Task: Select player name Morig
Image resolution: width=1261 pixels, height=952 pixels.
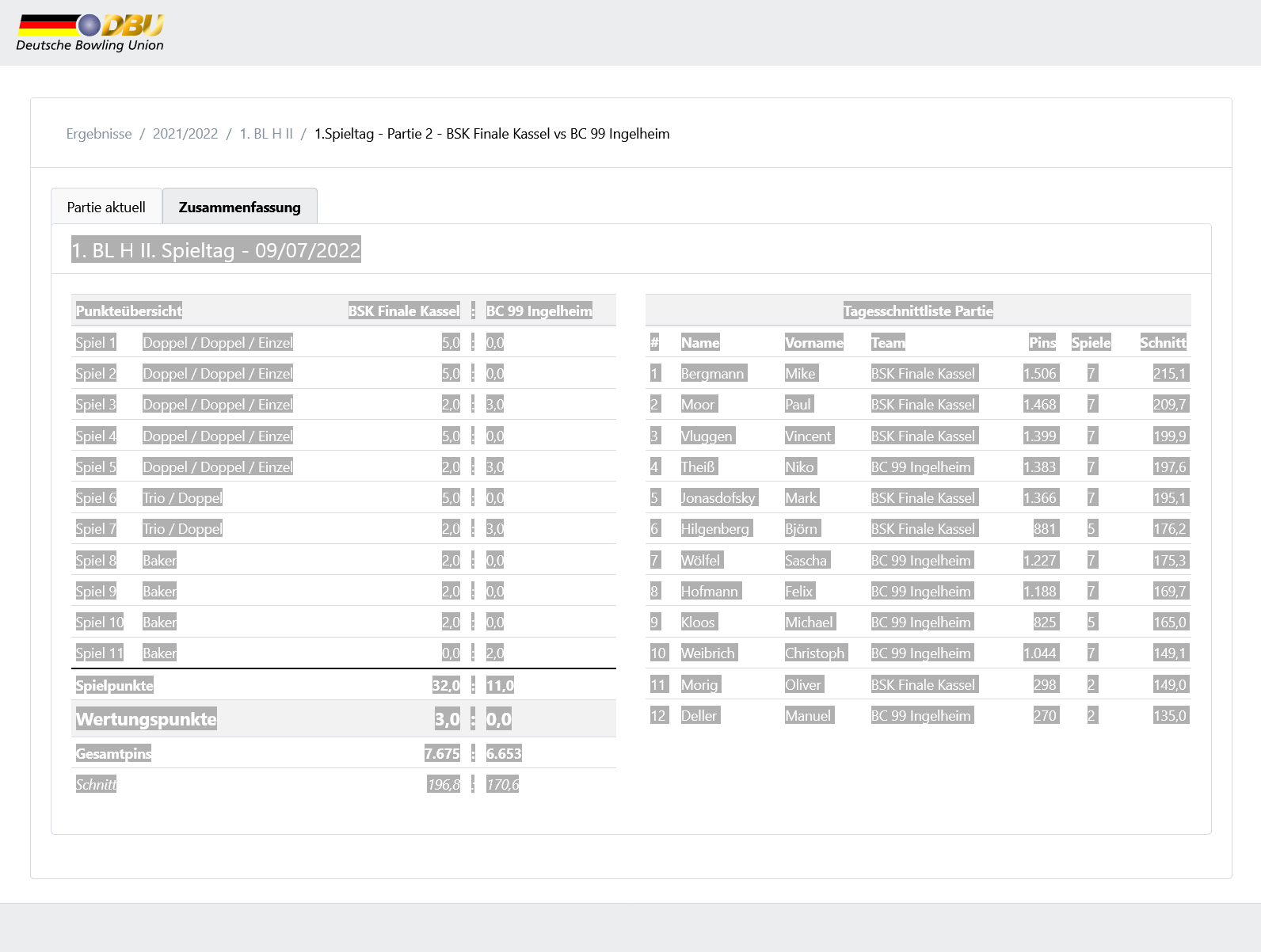Action: click(x=701, y=684)
